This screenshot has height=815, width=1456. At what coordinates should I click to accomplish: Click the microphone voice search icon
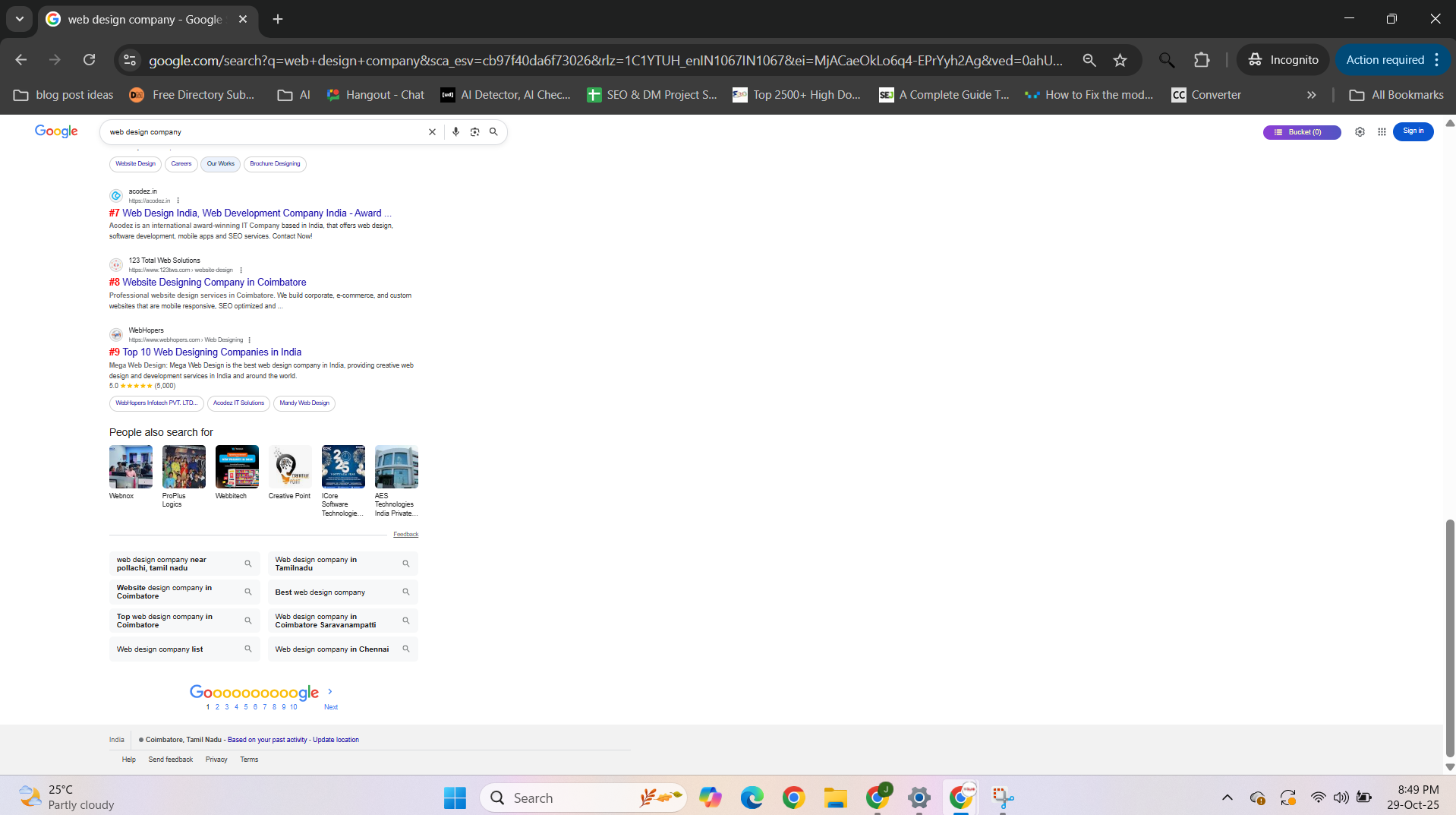click(x=455, y=131)
